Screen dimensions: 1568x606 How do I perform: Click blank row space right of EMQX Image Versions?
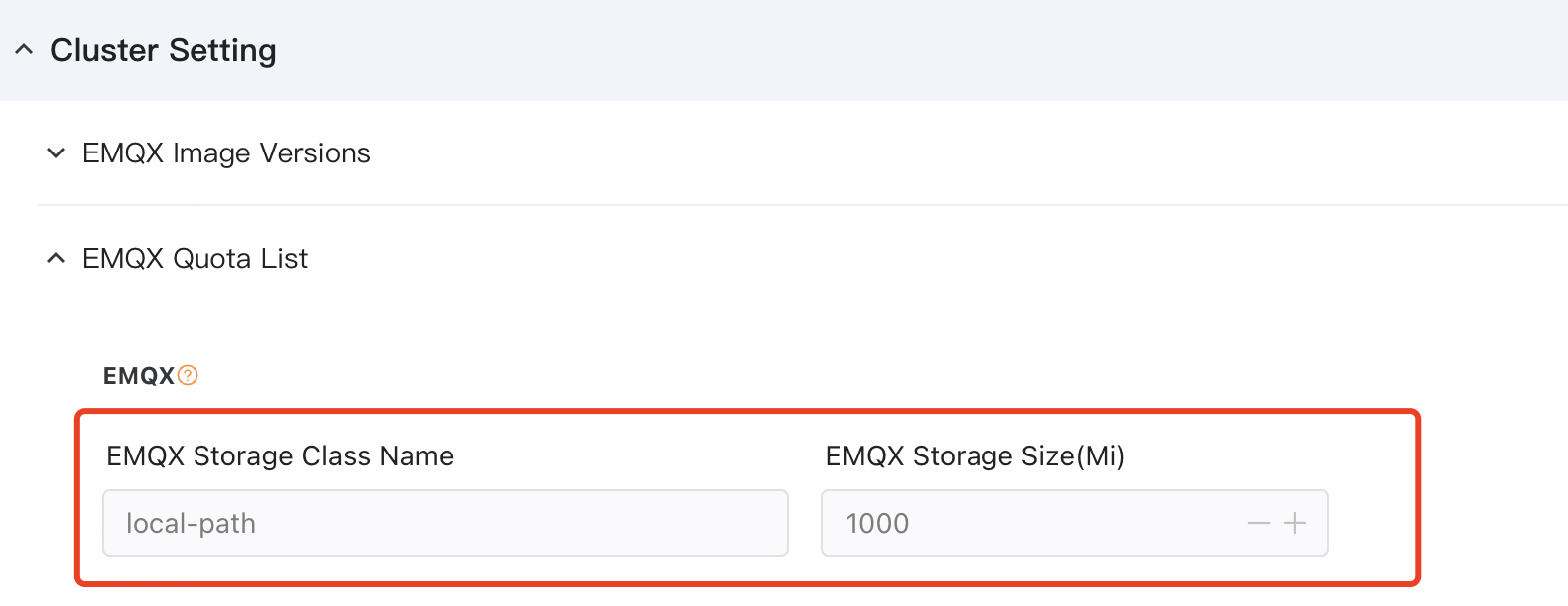coord(898,153)
